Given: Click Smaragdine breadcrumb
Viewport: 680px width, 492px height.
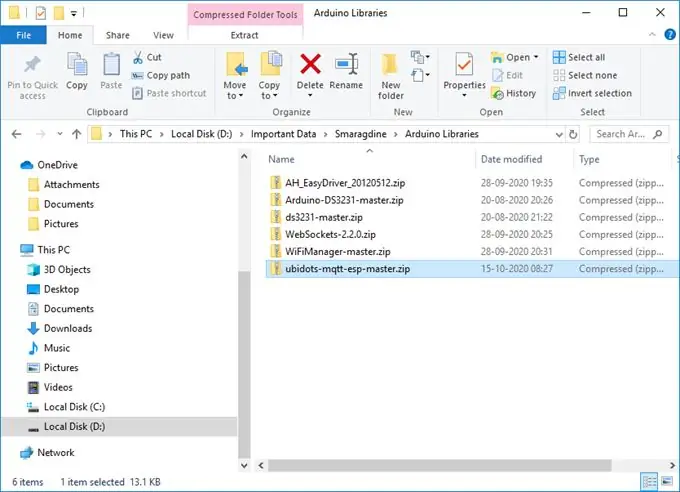Looking at the screenshot, I should (360, 134).
